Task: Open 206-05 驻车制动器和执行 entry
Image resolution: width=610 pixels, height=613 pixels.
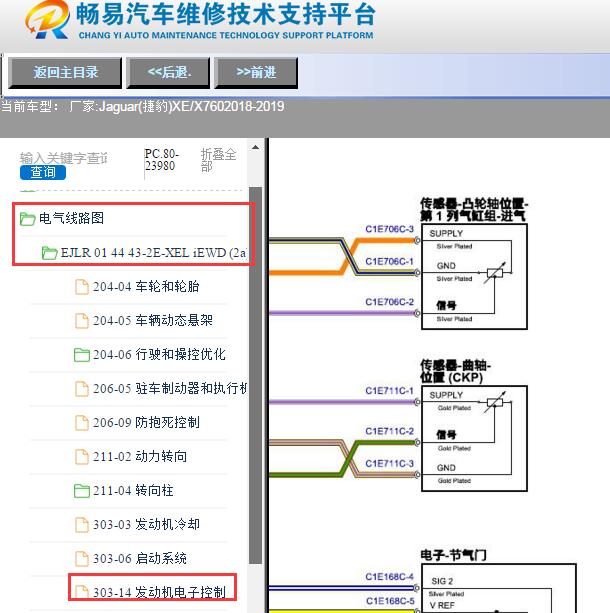Action: (x=170, y=389)
